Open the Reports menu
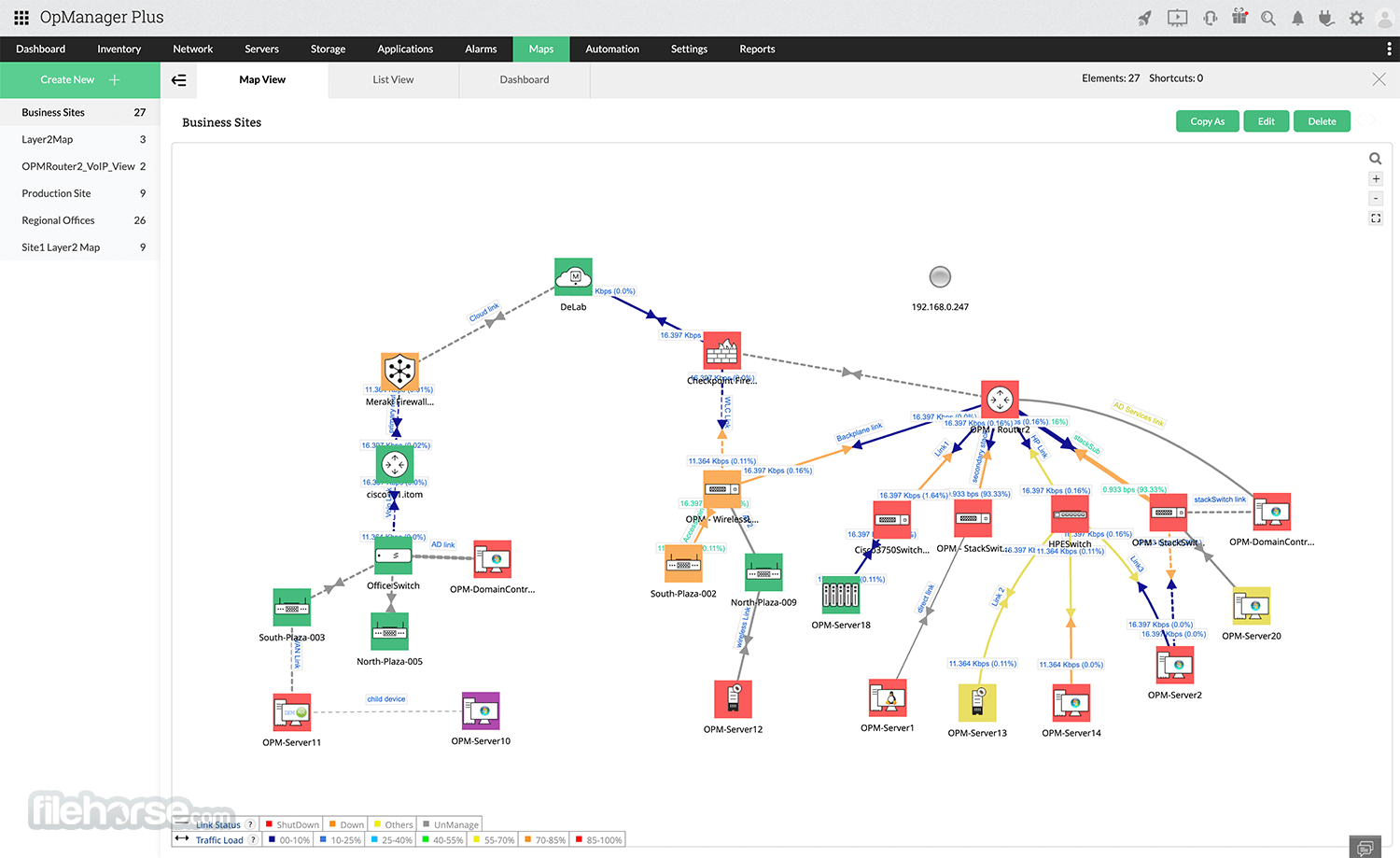 coord(757,49)
